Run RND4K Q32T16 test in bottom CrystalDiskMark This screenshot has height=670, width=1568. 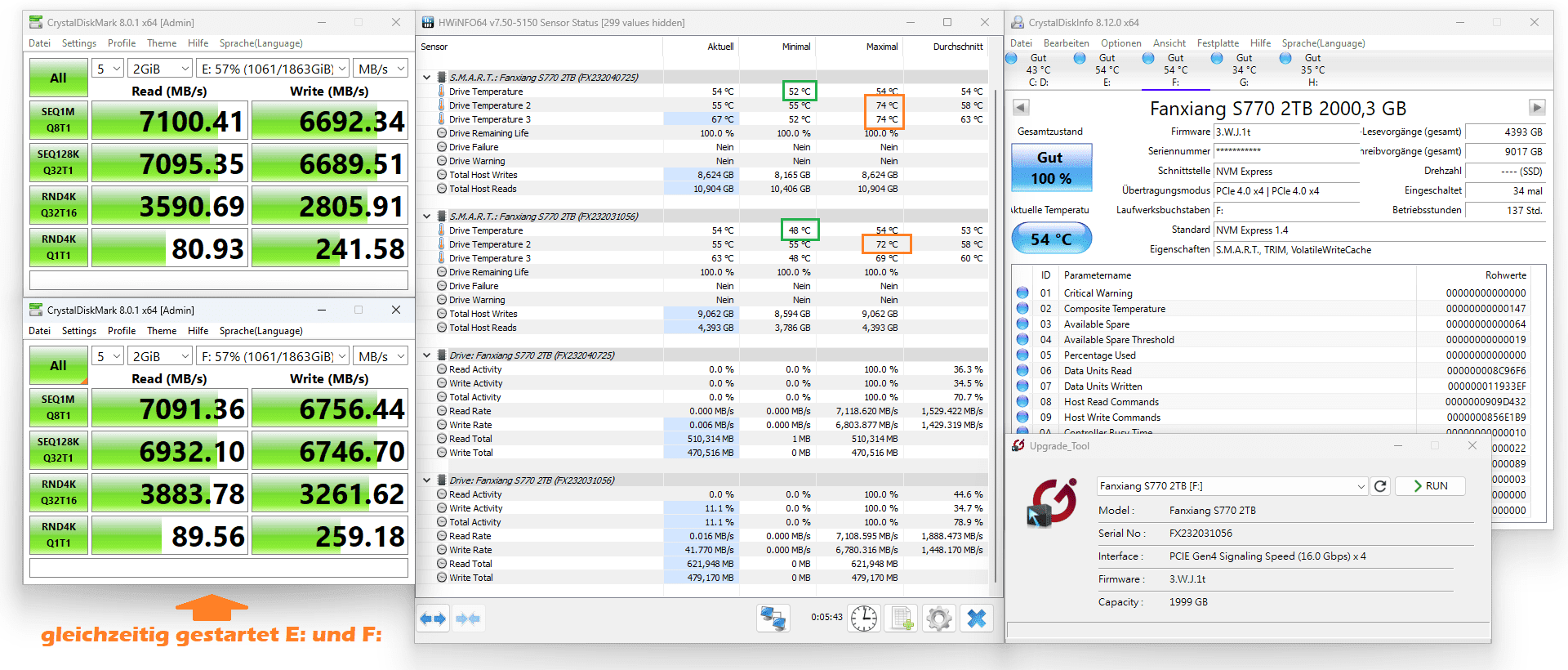point(58,493)
